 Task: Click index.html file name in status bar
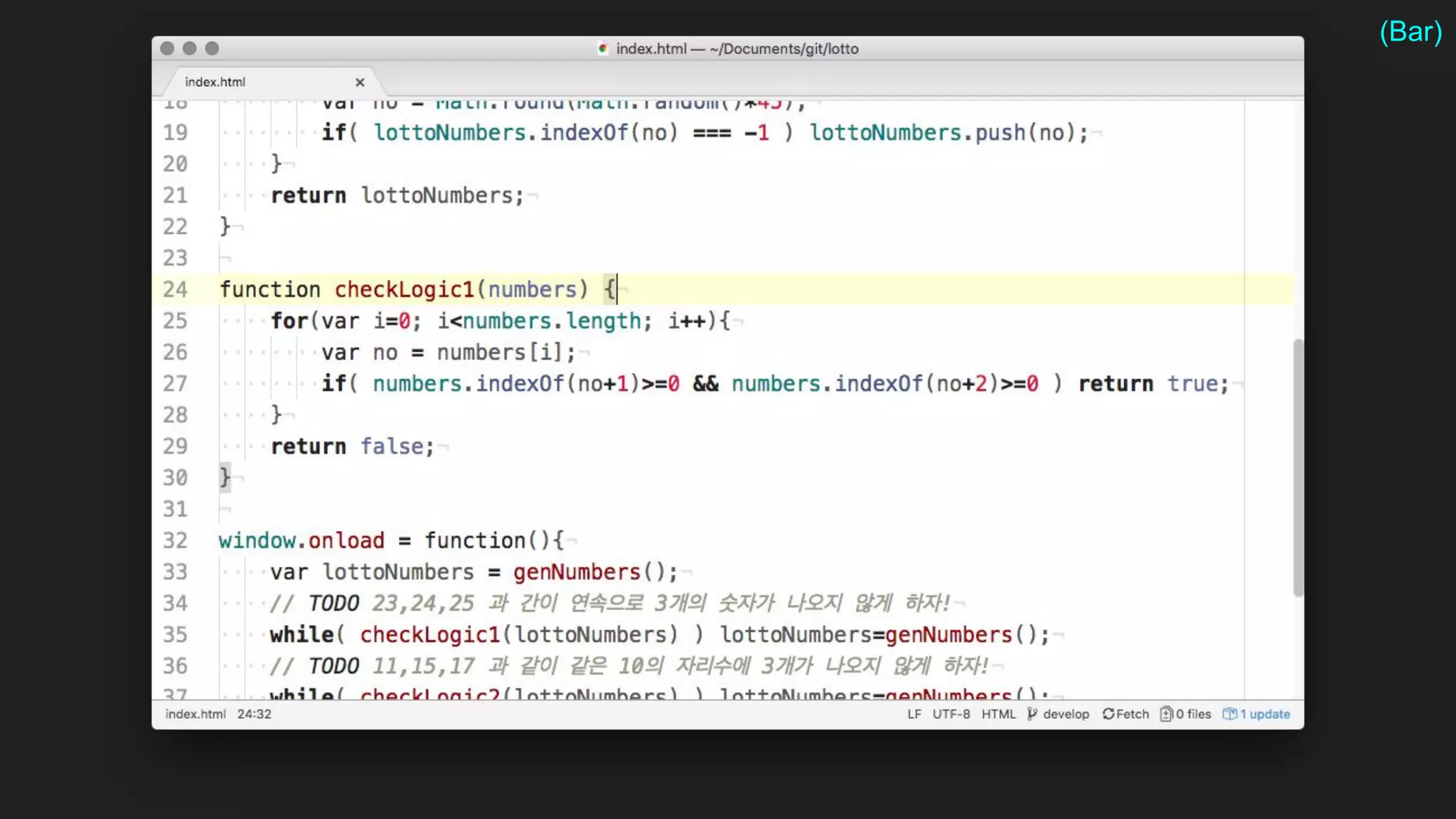click(x=196, y=714)
